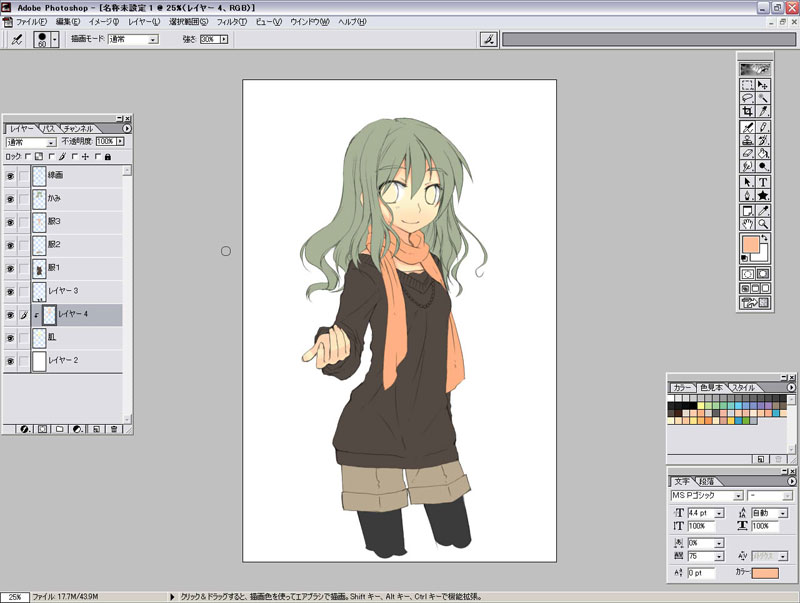Hide the レイヤー 3 layer

pyautogui.click(x=10, y=292)
